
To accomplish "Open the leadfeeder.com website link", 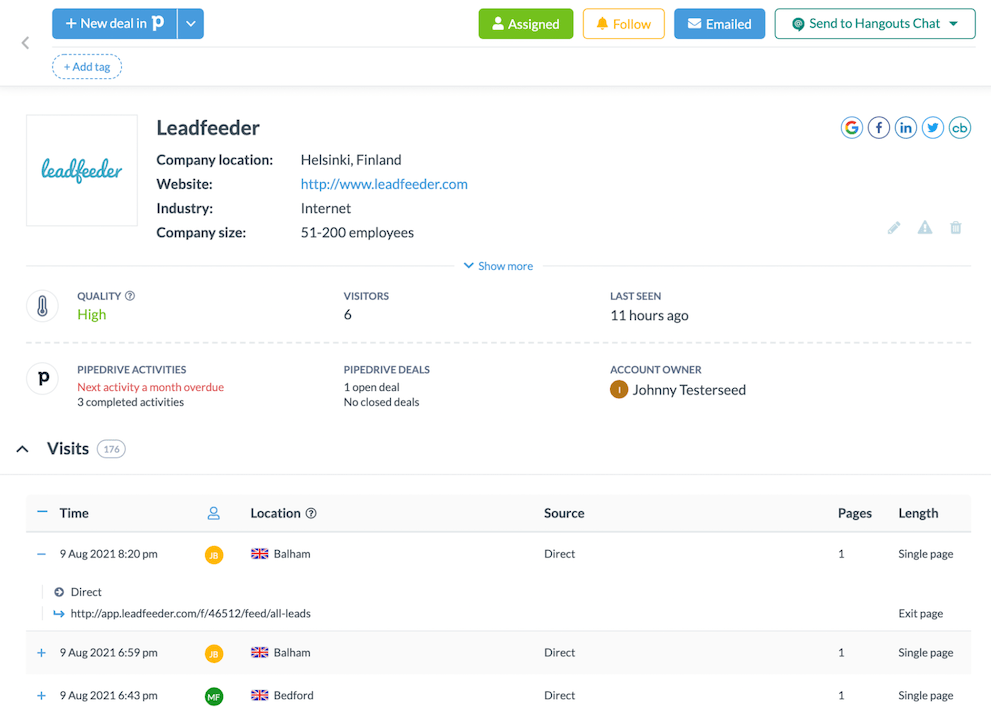I will click(x=384, y=185).
